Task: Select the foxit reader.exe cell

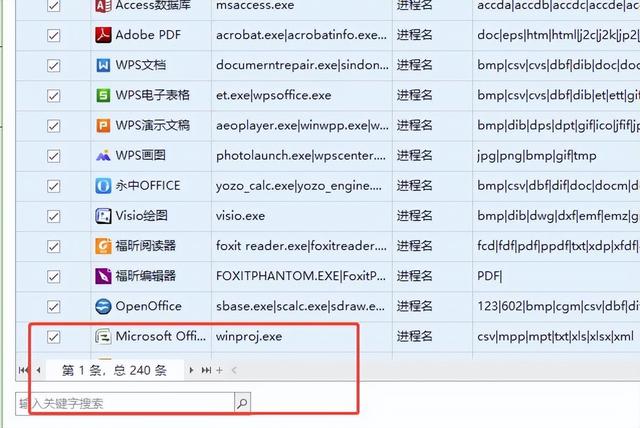Action: (x=302, y=246)
